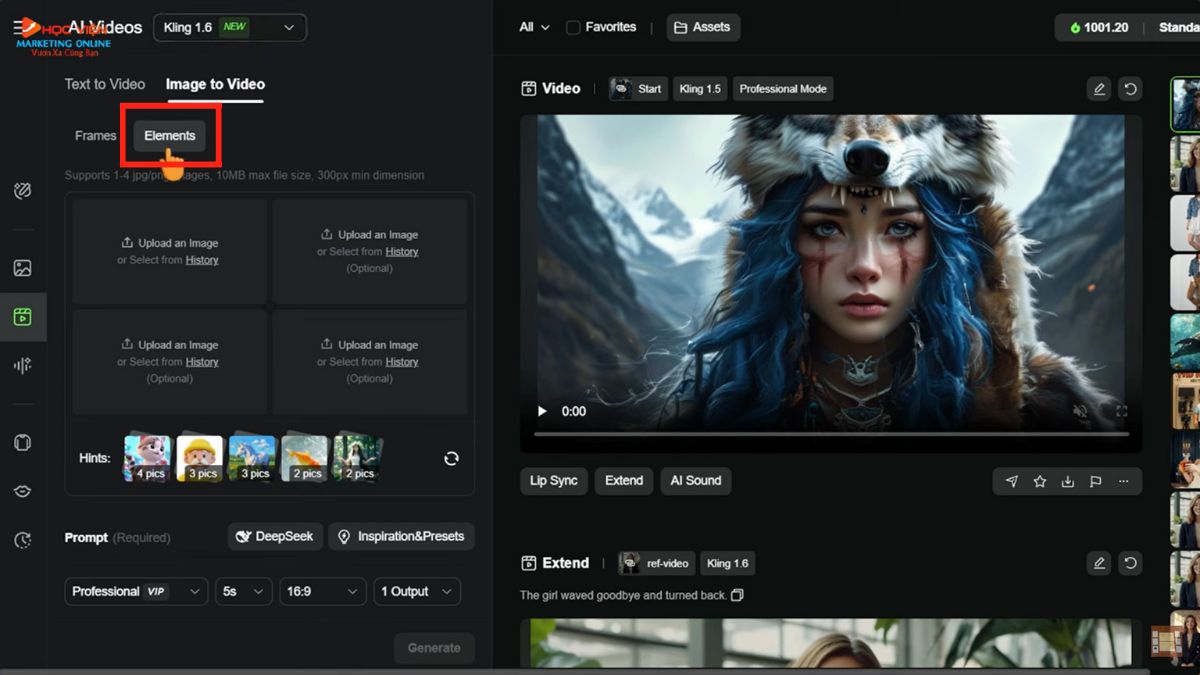
Task: Click the regenerate arrow on Video card
Action: [x=1130, y=89]
